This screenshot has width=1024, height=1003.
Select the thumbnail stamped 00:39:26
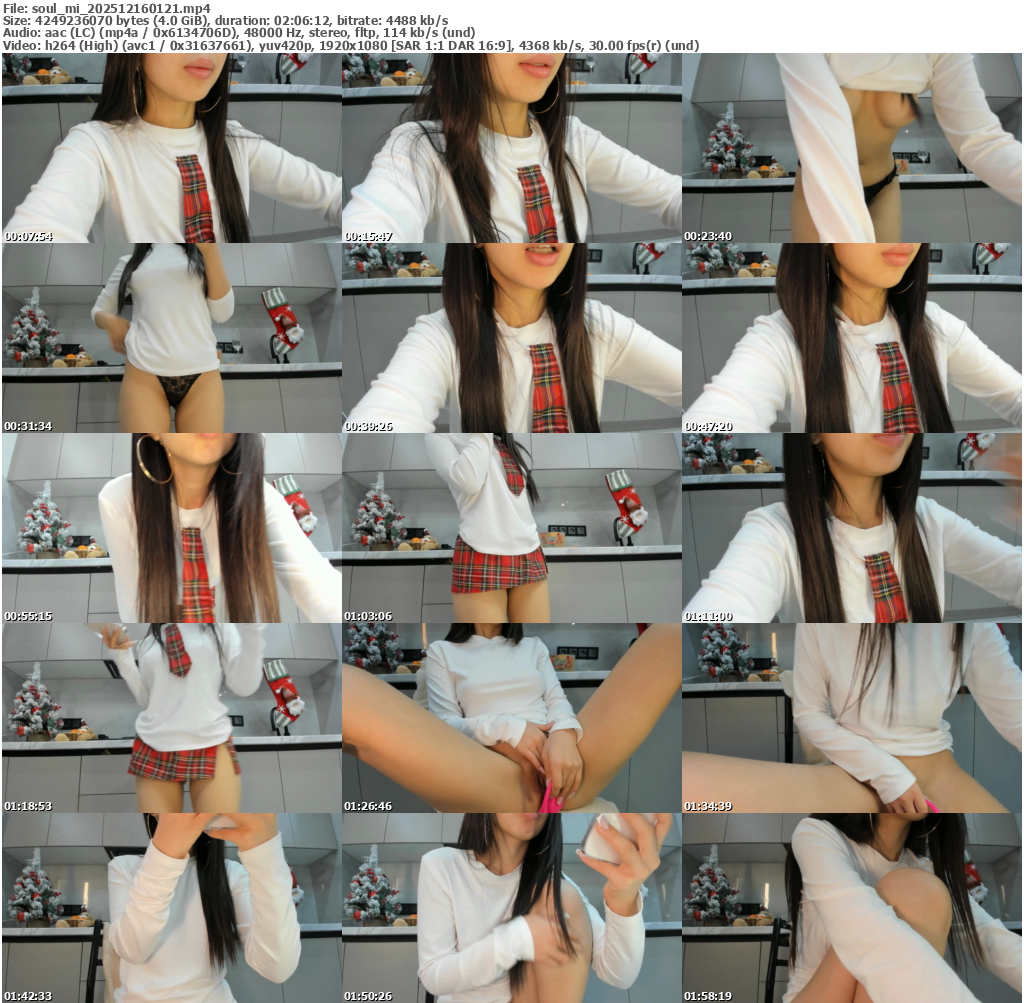click(511, 338)
